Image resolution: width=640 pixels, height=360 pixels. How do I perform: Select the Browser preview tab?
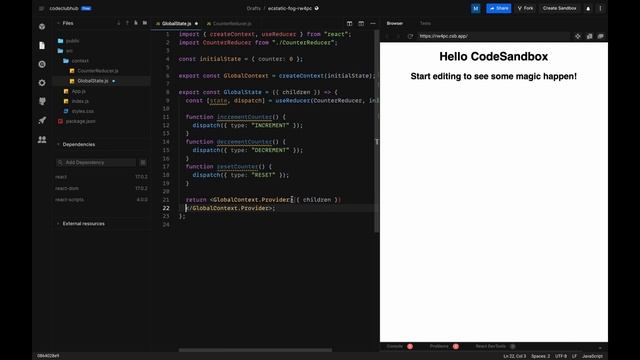pos(395,24)
